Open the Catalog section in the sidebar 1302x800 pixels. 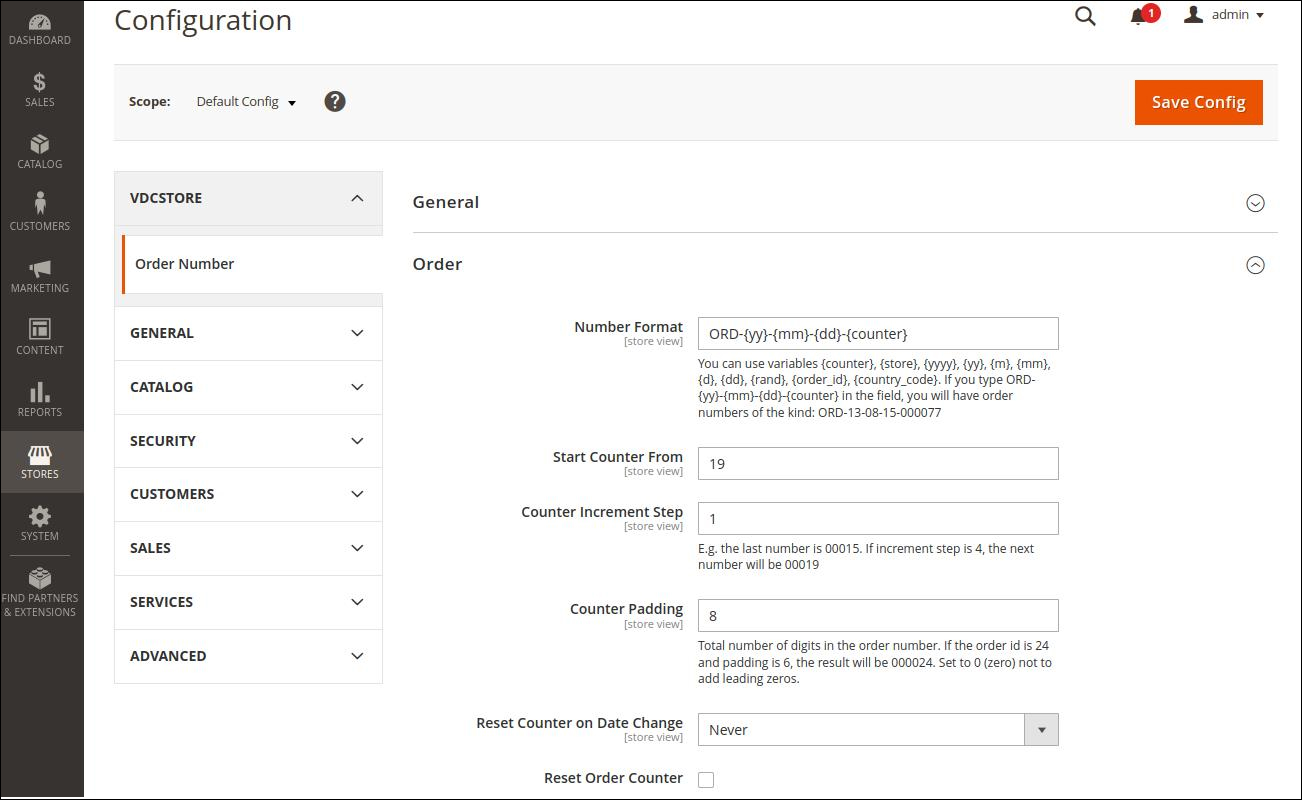tap(40, 152)
